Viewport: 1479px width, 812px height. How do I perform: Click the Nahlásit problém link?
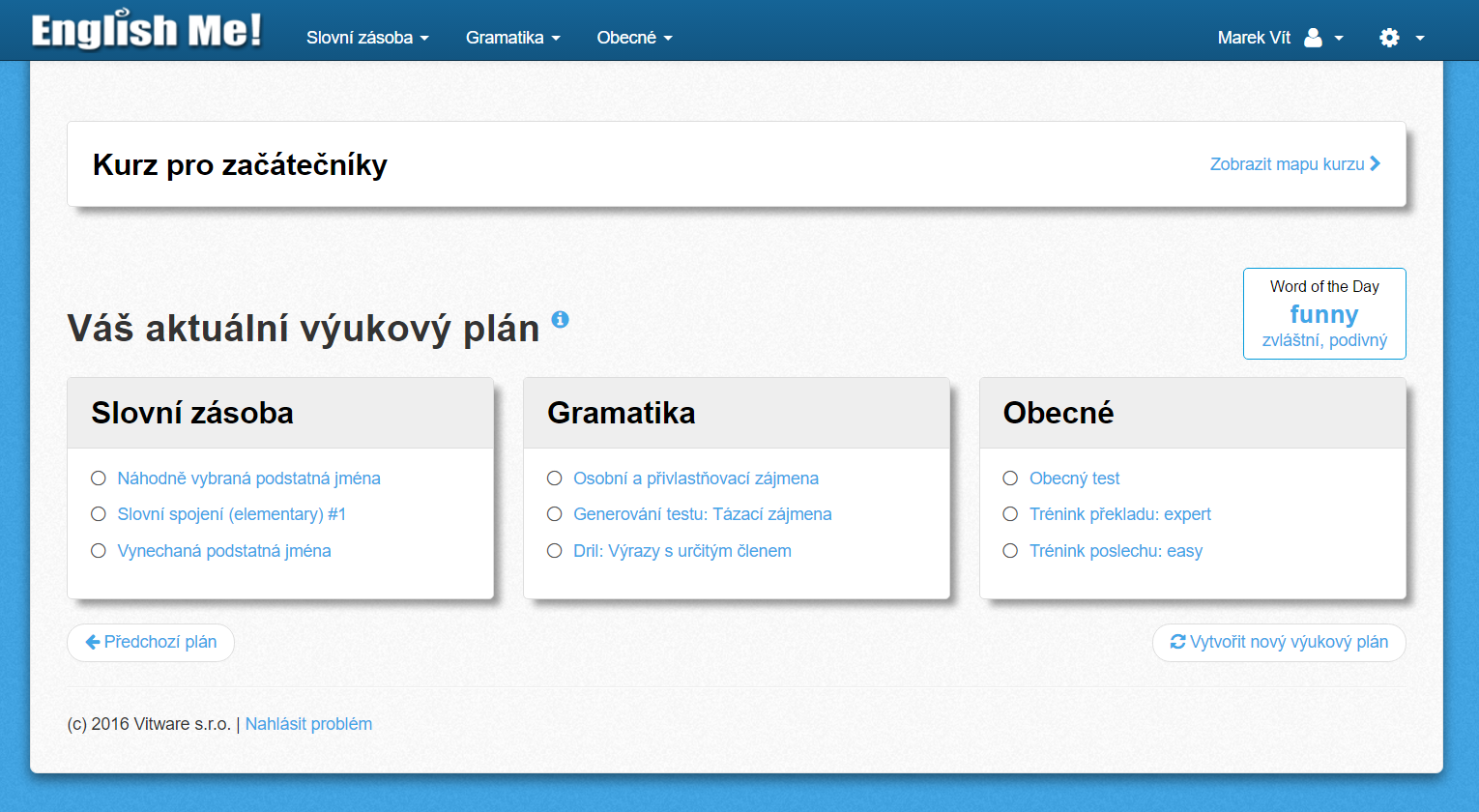click(308, 724)
